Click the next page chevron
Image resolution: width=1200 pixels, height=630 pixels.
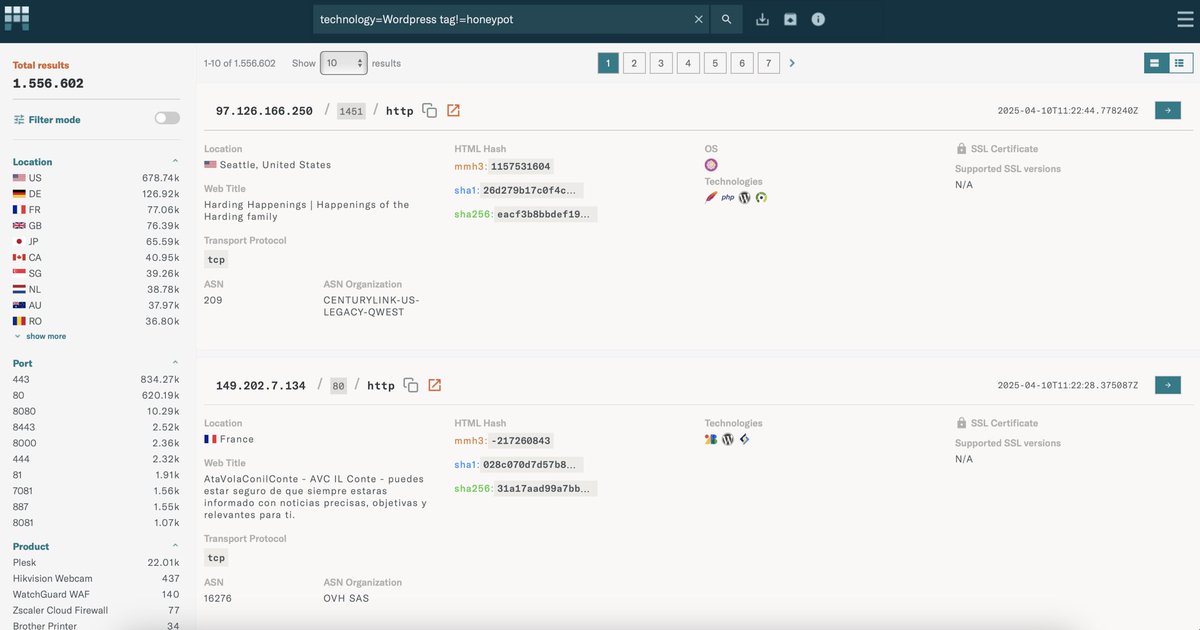(792, 63)
